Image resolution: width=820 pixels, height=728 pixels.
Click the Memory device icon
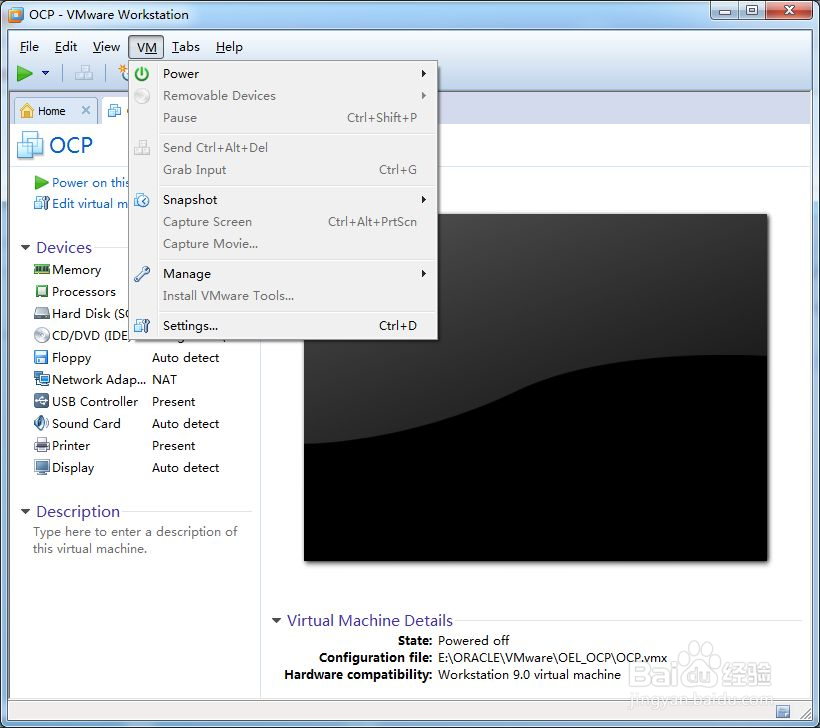(x=41, y=269)
